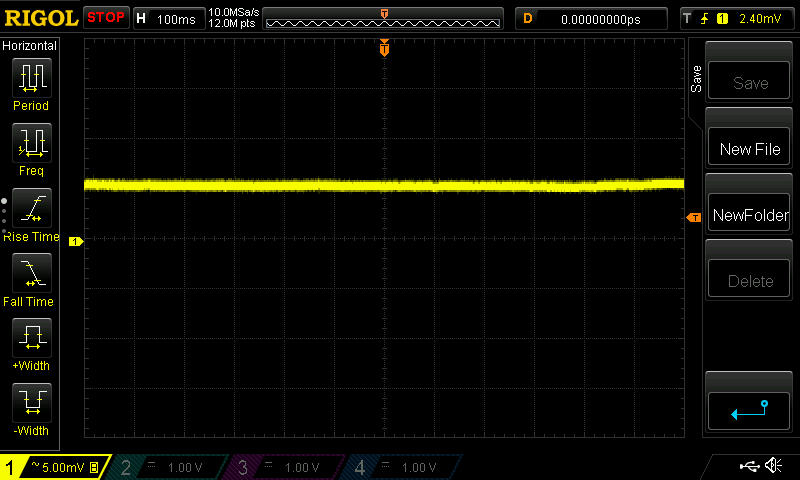This screenshot has height=480, width=800.
Task: Click the rising edge trigger icon
Action: pos(705,19)
